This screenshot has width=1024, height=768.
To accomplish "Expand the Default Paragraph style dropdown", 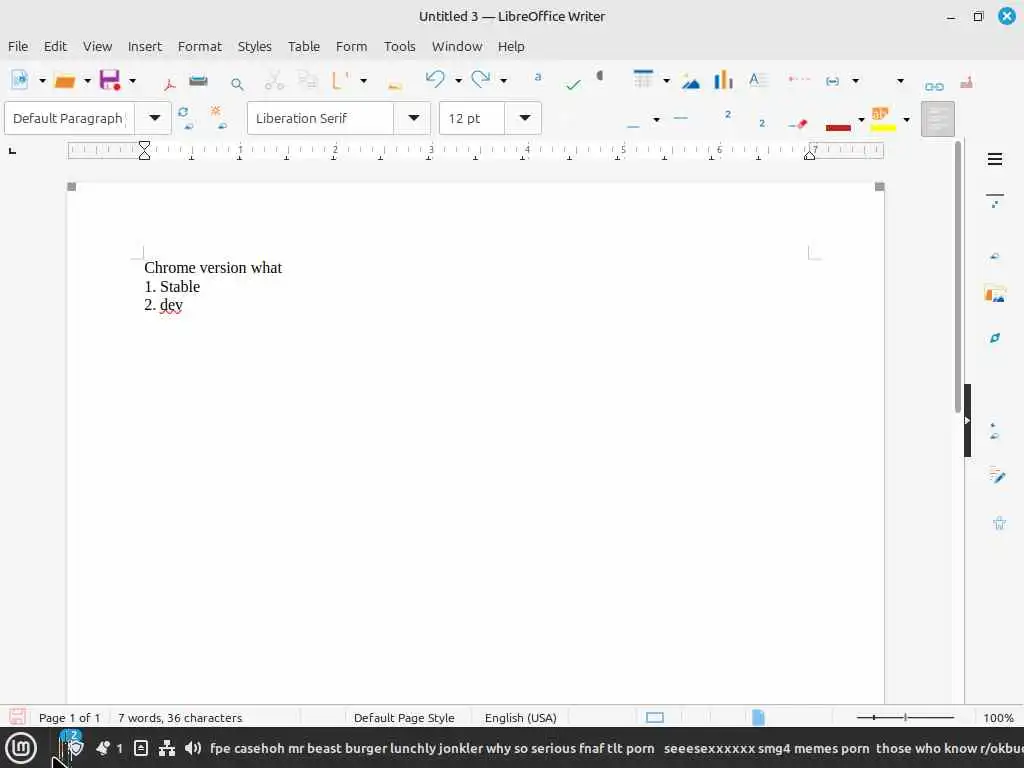I will point(155,118).
